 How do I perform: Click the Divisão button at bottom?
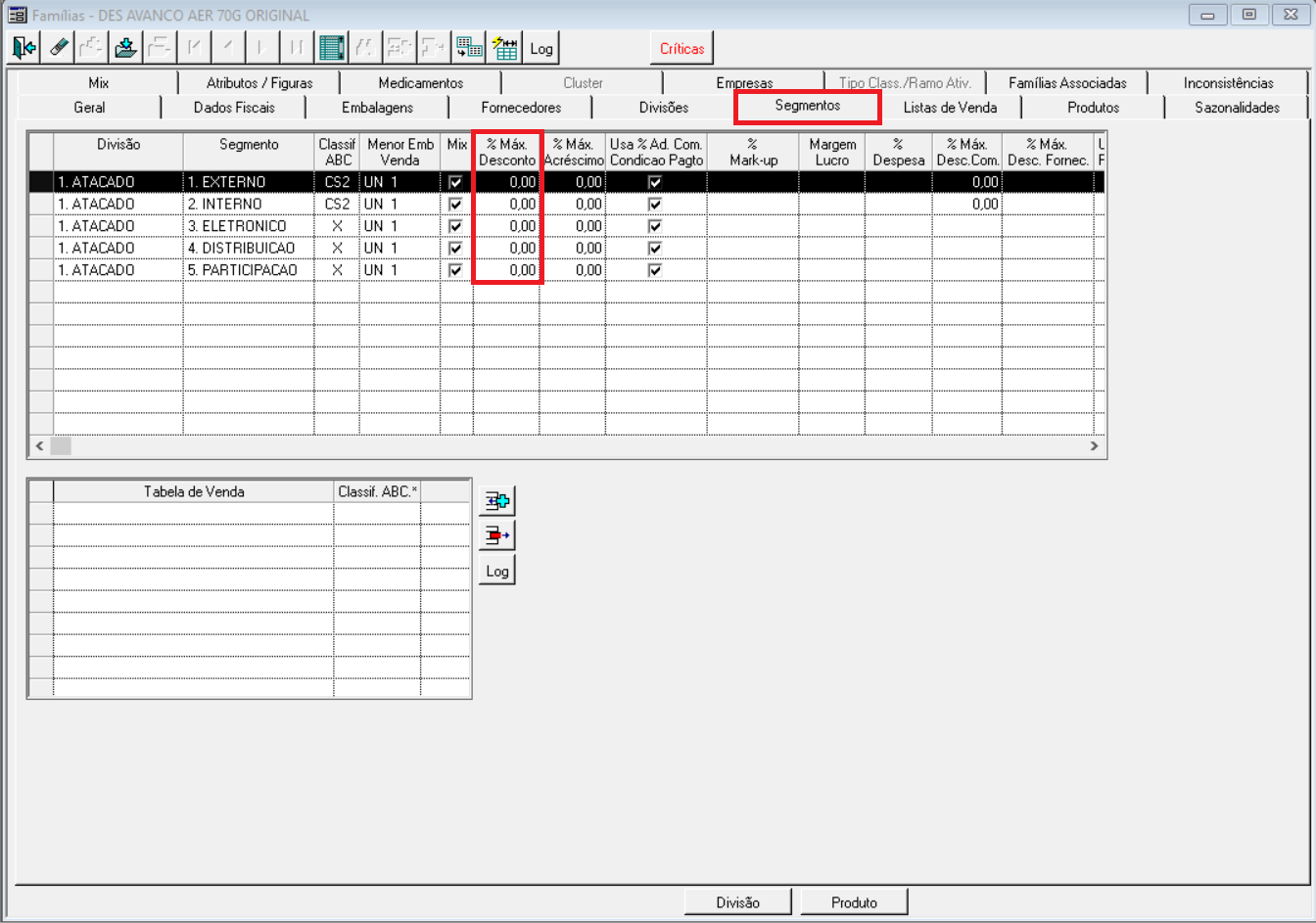pos(737,902)
